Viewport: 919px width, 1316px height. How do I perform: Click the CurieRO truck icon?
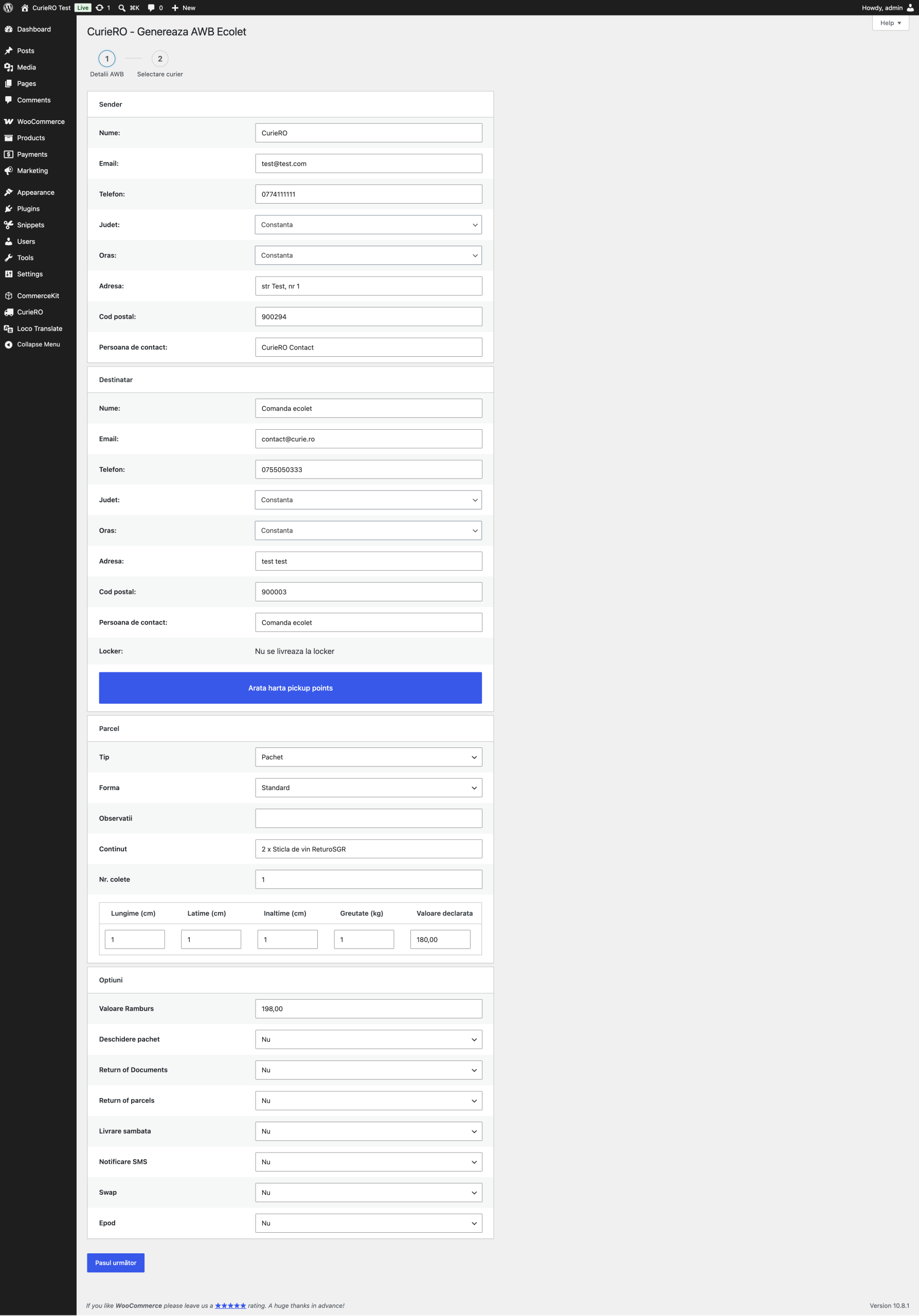(9, 313)
